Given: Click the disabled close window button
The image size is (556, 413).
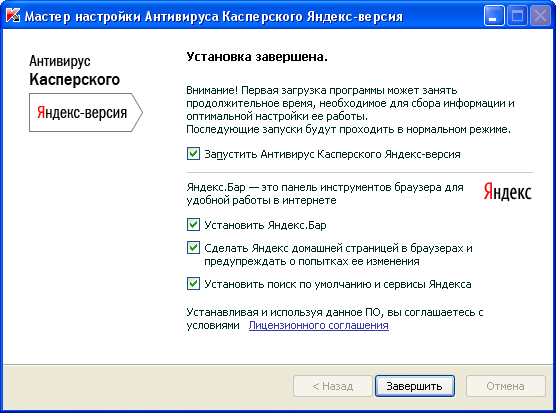Looking at the screenshot, I should pos(540,16).
